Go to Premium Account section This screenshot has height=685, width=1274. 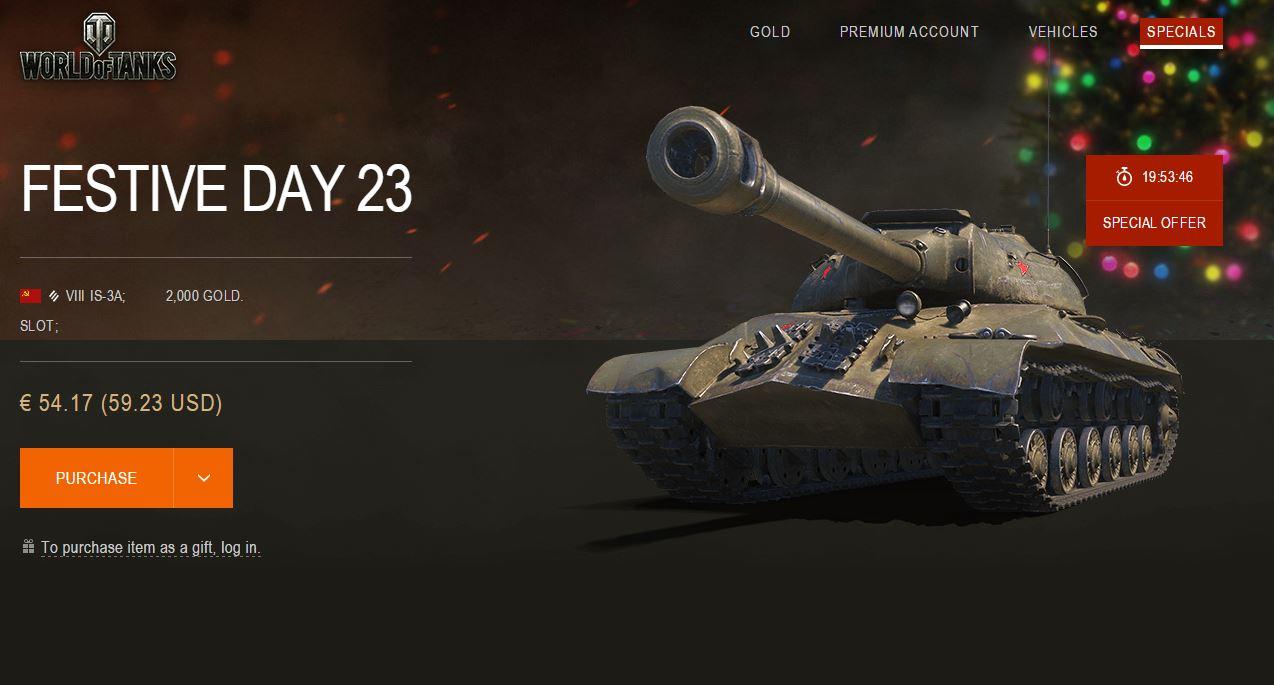[909, 32]
